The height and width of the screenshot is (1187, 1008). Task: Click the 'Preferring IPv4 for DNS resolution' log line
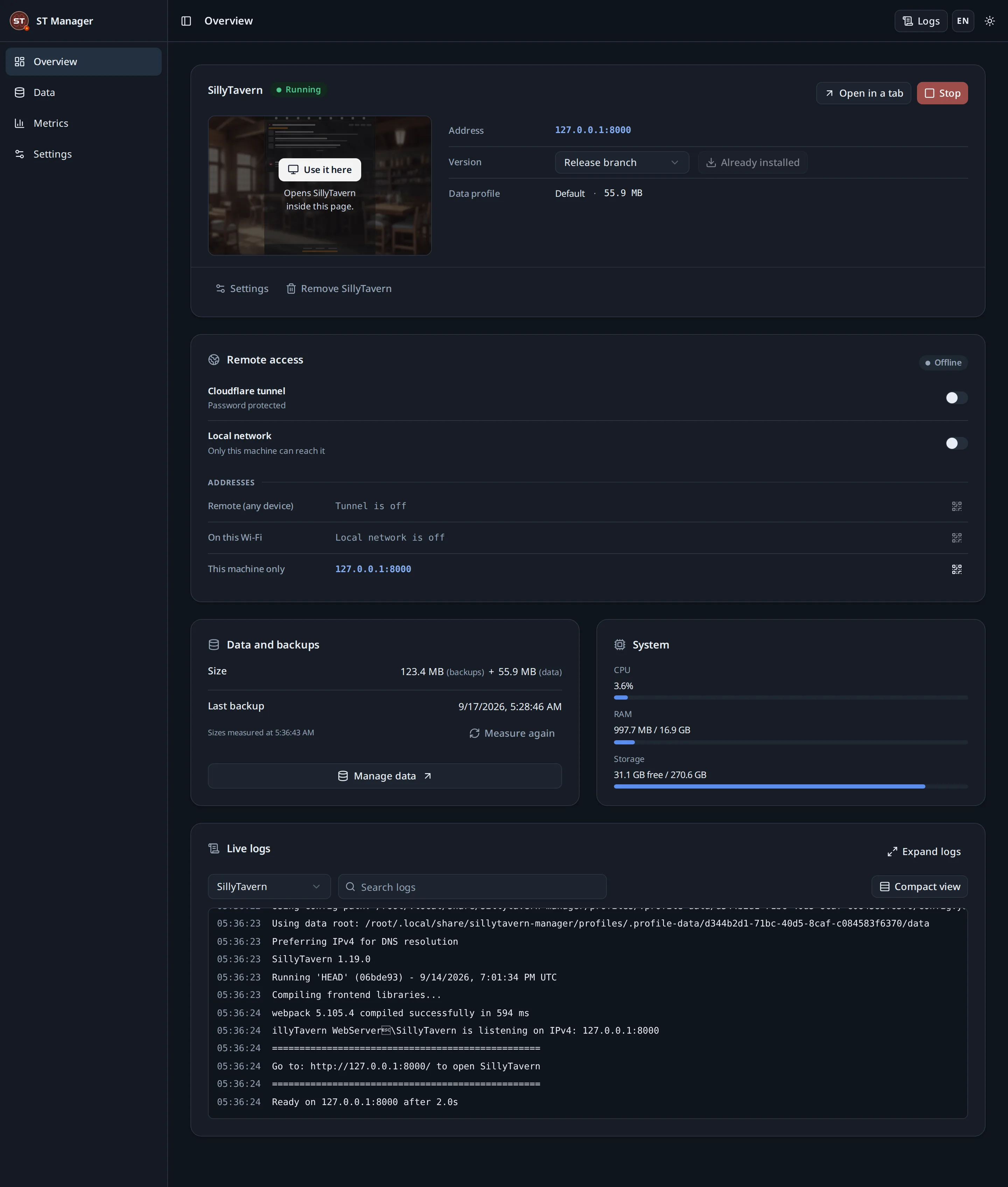(365, 942)
